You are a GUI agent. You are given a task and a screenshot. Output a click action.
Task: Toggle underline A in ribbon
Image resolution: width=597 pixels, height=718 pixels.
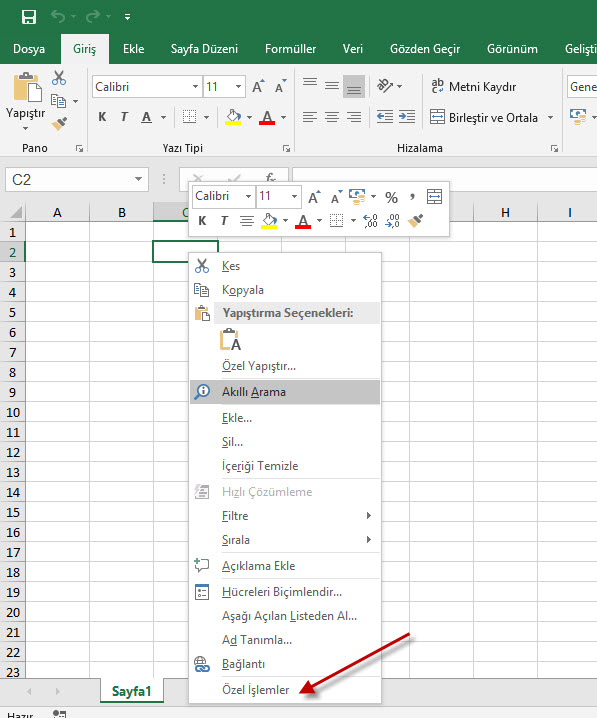[x=147, y=117]
